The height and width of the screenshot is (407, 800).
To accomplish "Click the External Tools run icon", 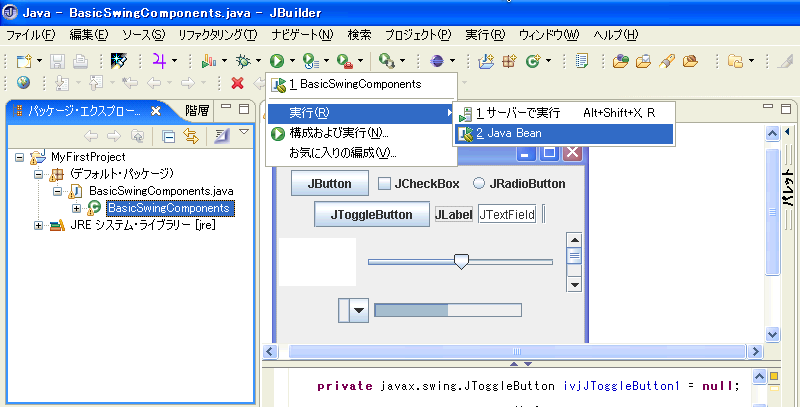I will (344, 61).
